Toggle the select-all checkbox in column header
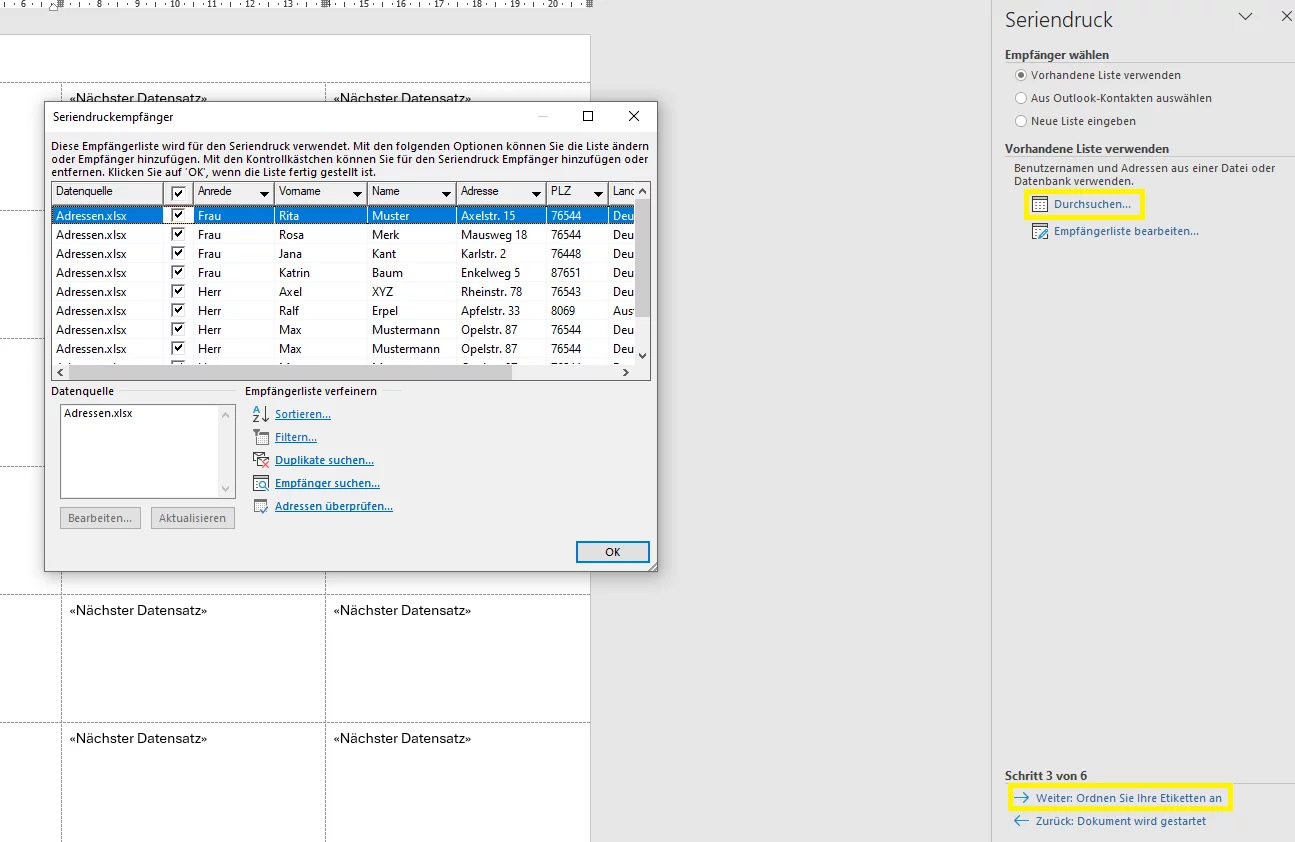1295x842 pixels. (178, 191)
